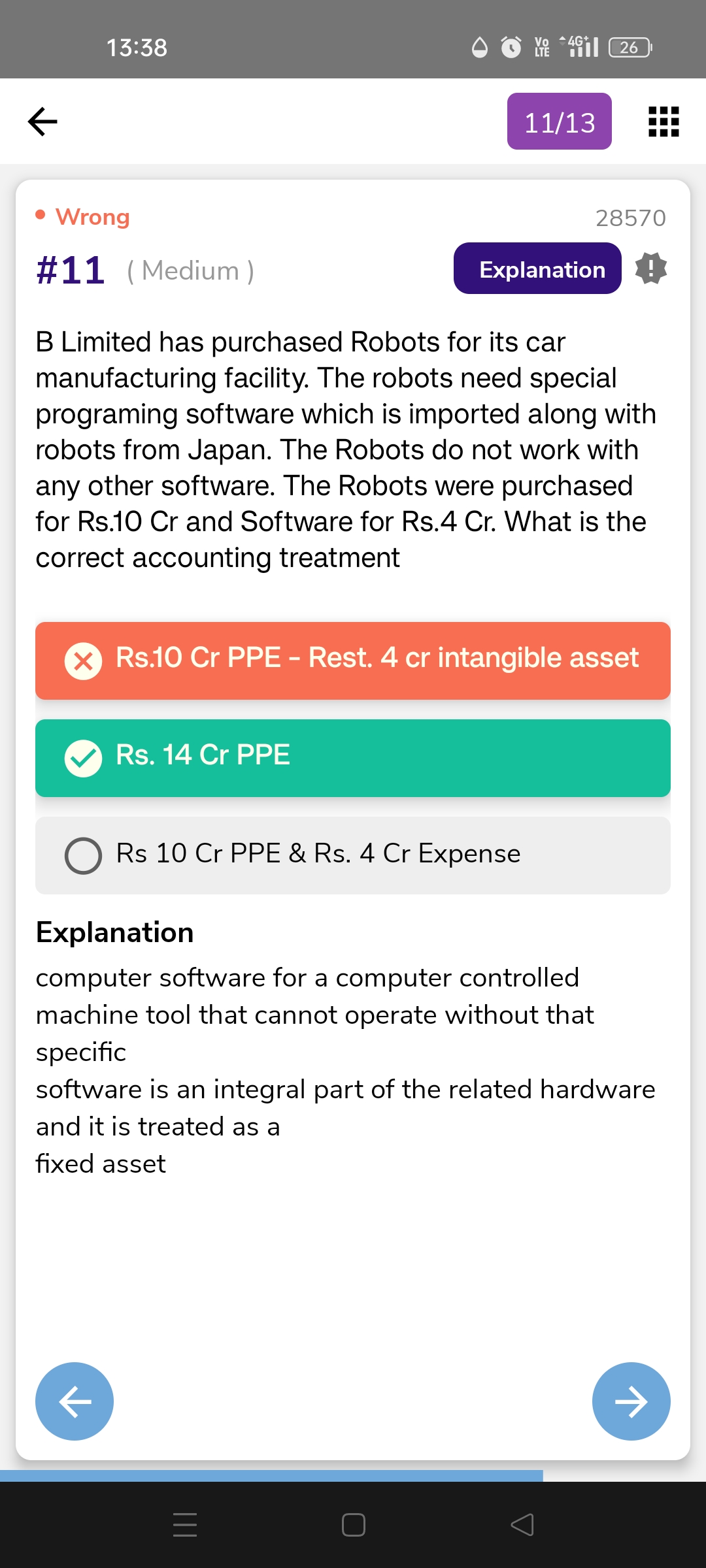This screenshot has height=1568, width=706.
Task: Report question using the exclamation badge
Action: [x=651, y=269]
